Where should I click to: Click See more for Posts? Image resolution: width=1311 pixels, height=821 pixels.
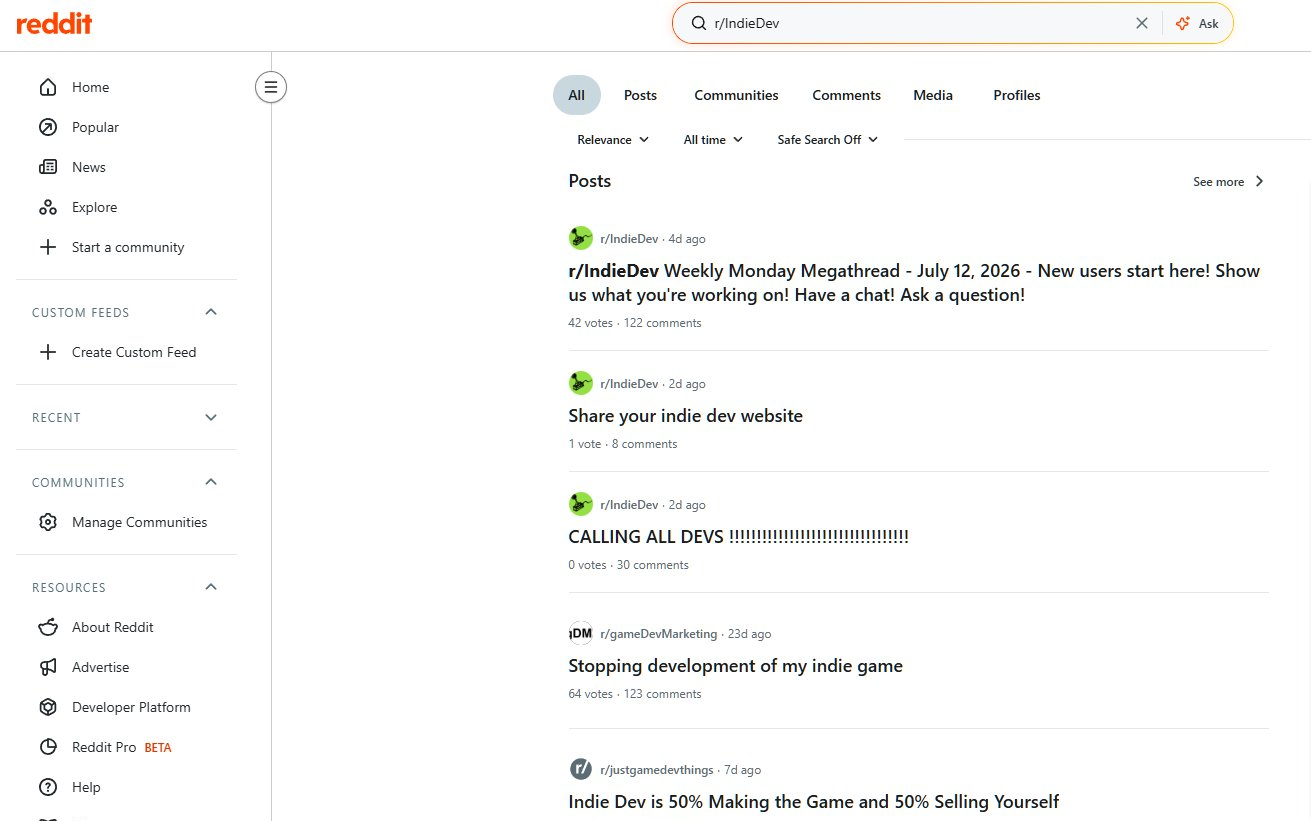coord(1229,181)
